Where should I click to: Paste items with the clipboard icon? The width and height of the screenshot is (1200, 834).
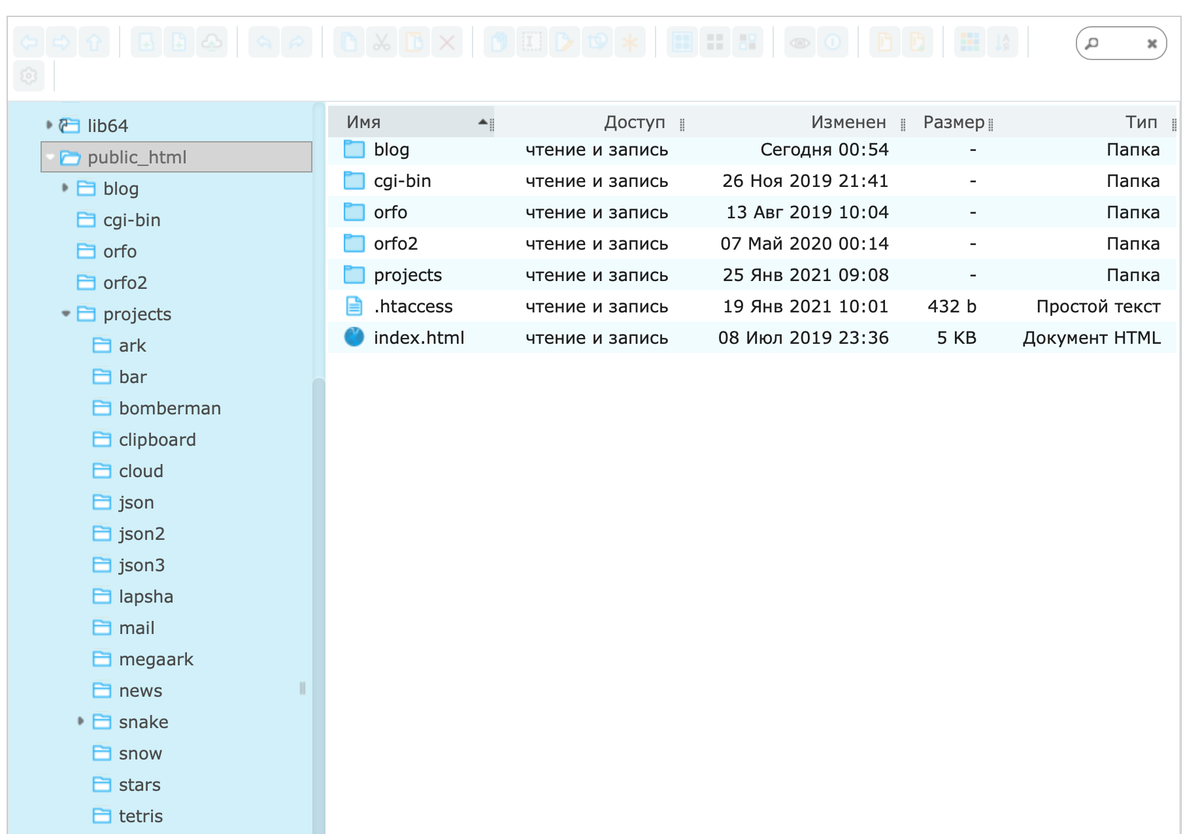pyautogui.click(x=414, y=43)
